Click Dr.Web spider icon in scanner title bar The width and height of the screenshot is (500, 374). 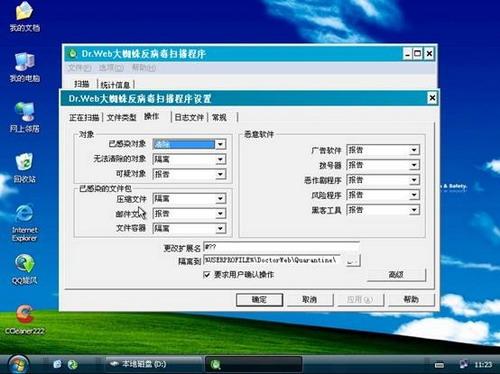(72, 54)
